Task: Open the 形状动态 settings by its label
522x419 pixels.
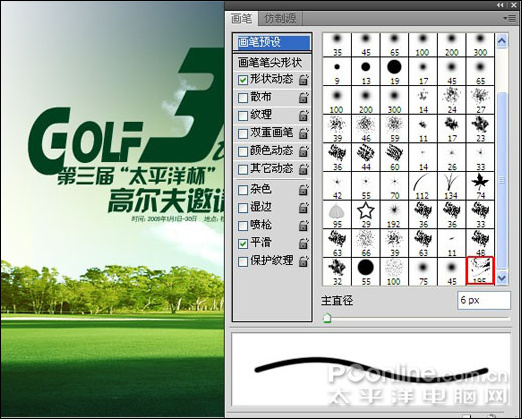Action: tap(272, 79)
